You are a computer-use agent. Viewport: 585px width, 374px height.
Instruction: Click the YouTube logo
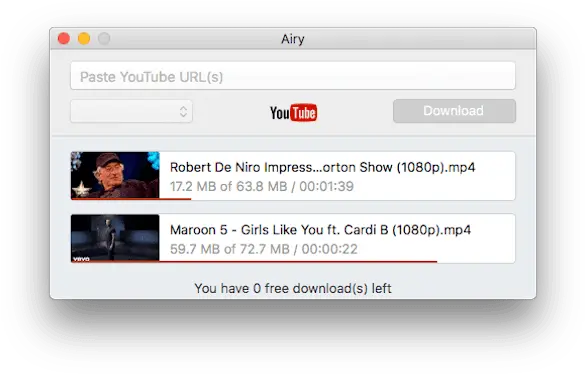pos(294,112)
